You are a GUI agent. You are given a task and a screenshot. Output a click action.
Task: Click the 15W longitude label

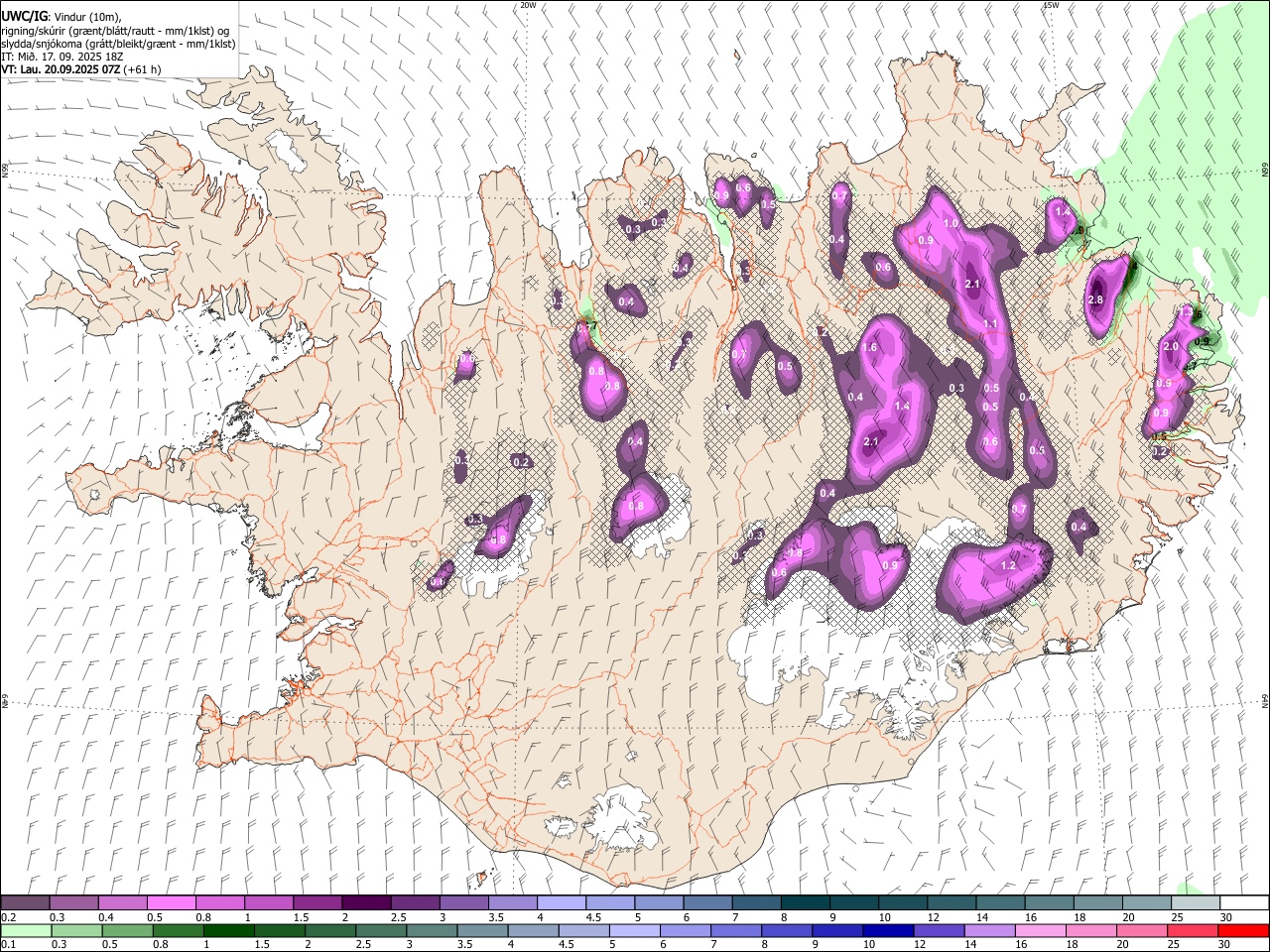1051,5
